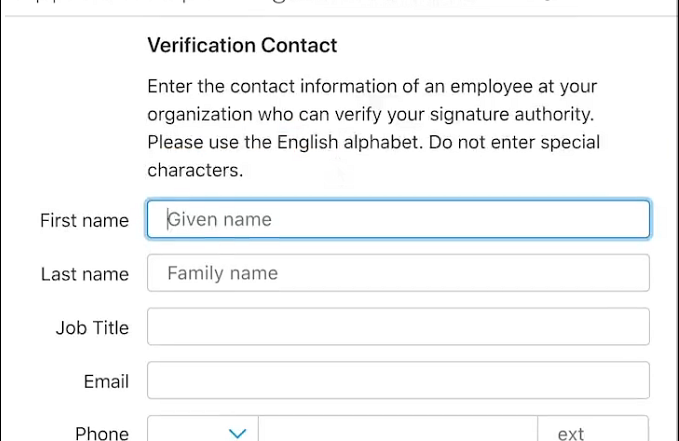Focus the Last name Family name field

pos(398,273)
